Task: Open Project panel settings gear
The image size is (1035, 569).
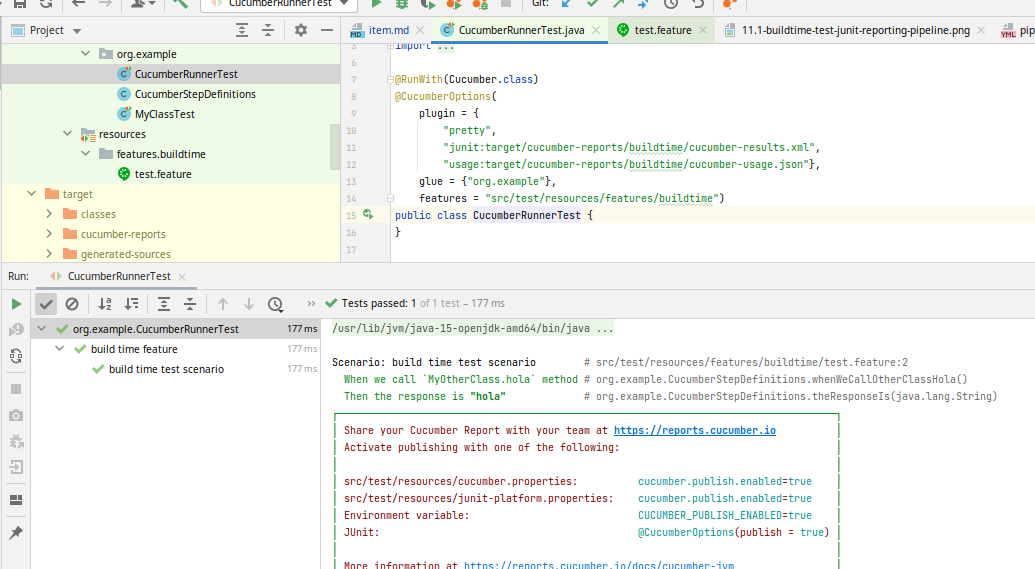Action: (x=299, y=31)
